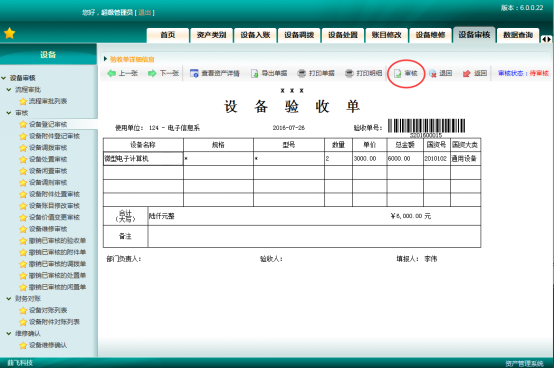This screenshot has height=368, width=554.
Task: Click the 微型电子计算机 device name cell
Action: (x=143, y=159)
